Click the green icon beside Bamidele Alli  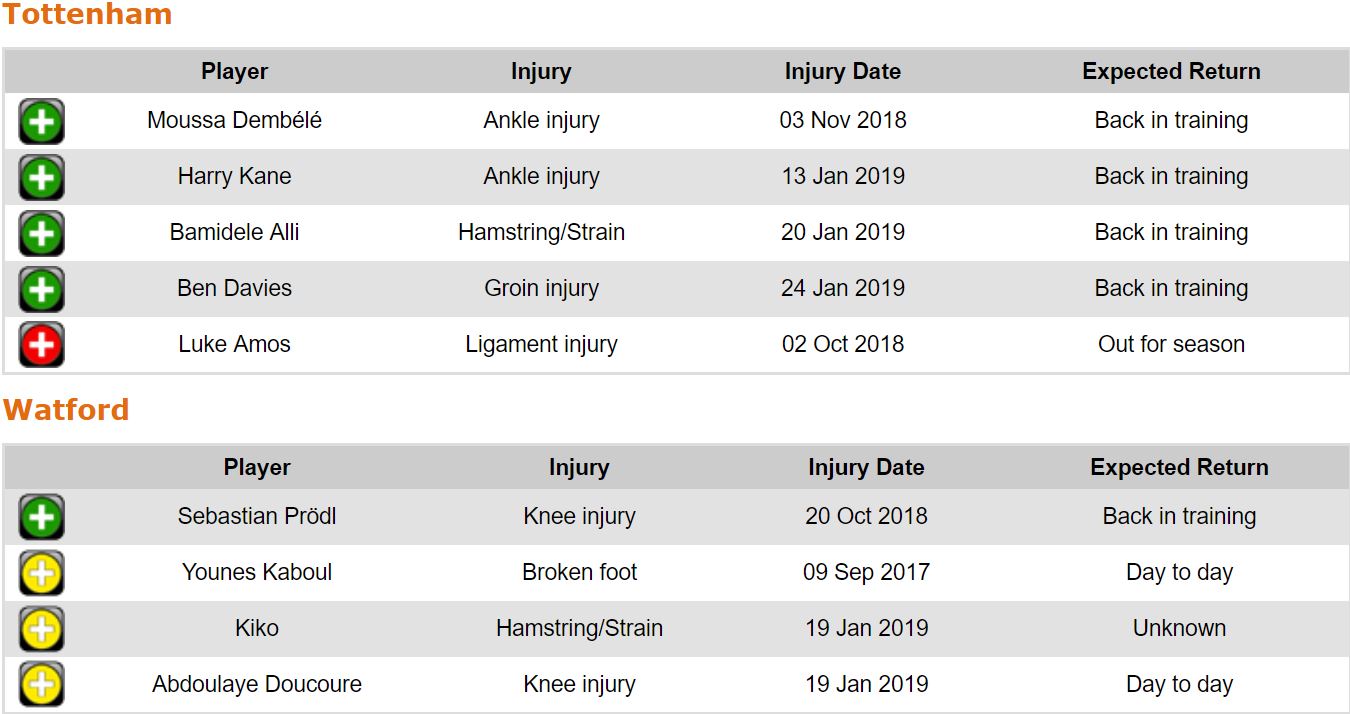[41, 234]
